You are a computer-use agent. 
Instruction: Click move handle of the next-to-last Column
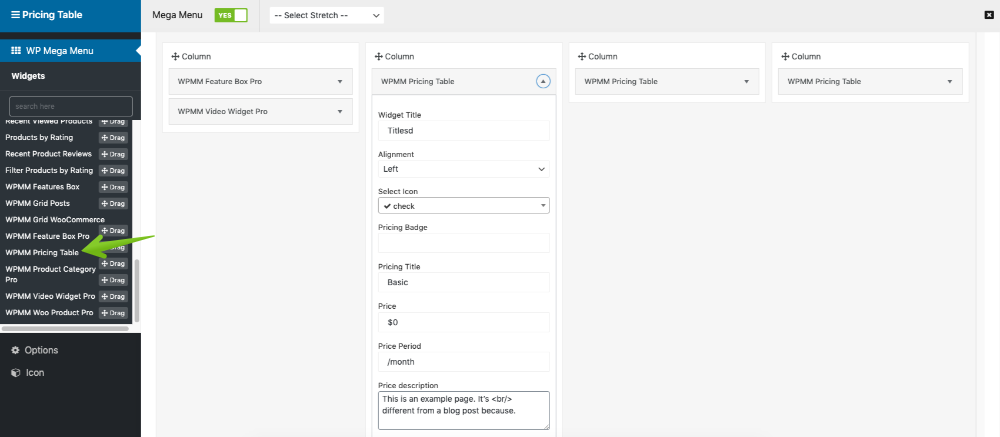pos(582,57)
